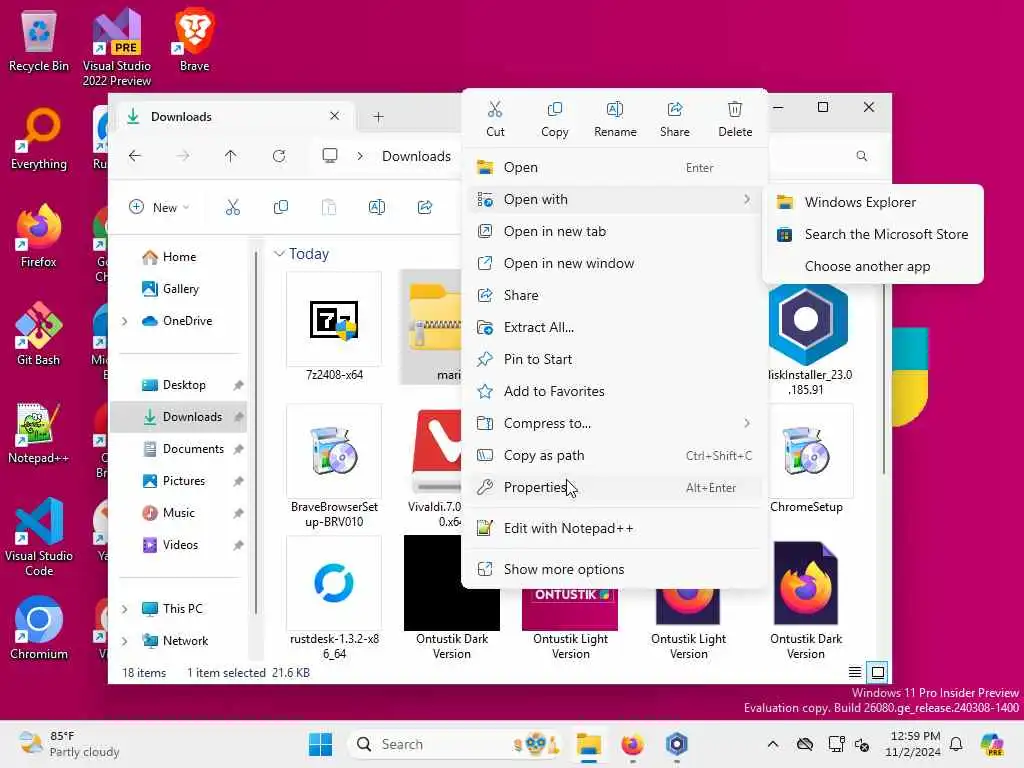
Task: Click the Refresh button in File Explorer
Action: [279, 156]
